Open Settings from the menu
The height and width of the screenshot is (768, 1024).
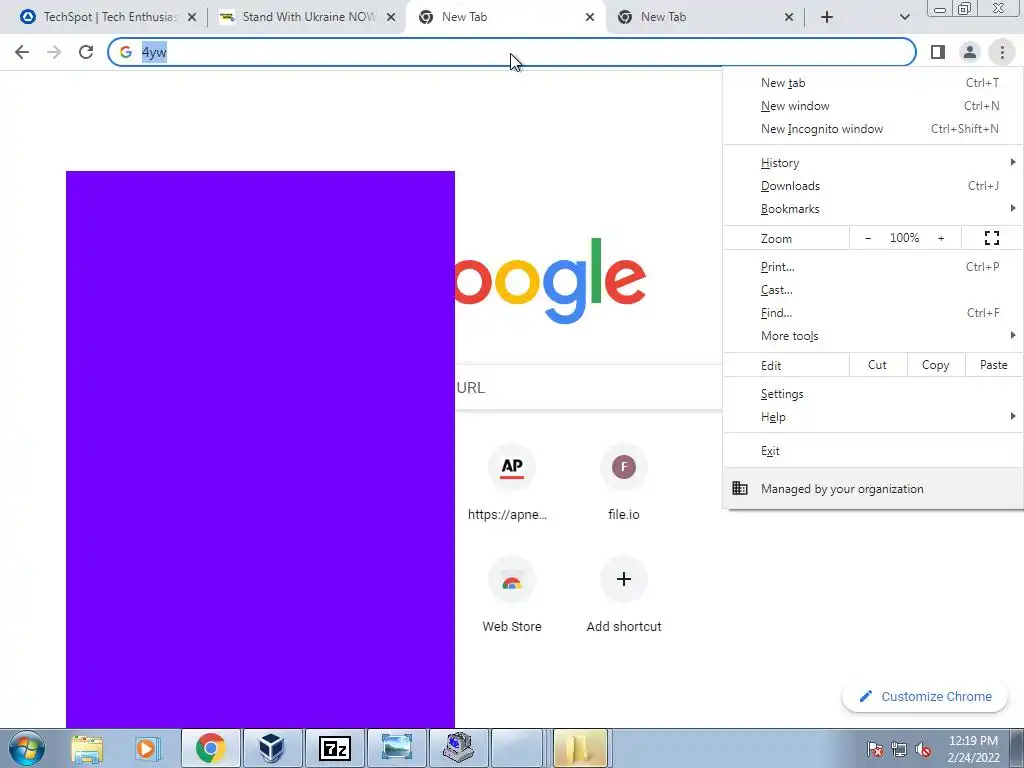pos(873,394)
